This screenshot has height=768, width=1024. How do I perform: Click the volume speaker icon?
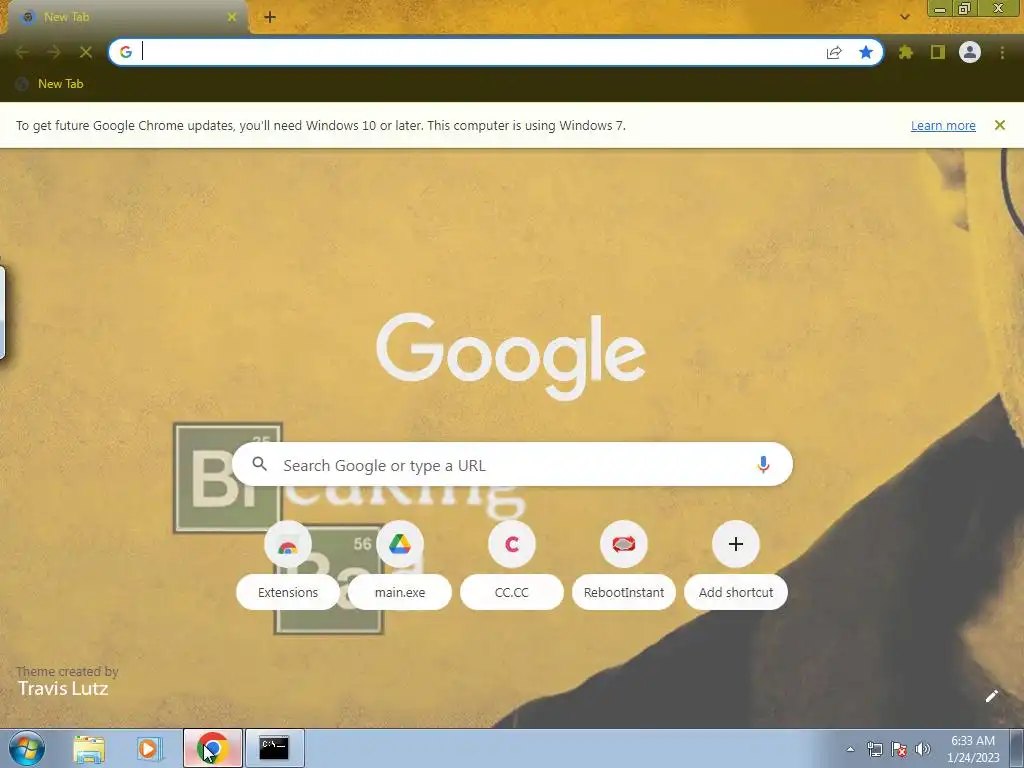923,749
